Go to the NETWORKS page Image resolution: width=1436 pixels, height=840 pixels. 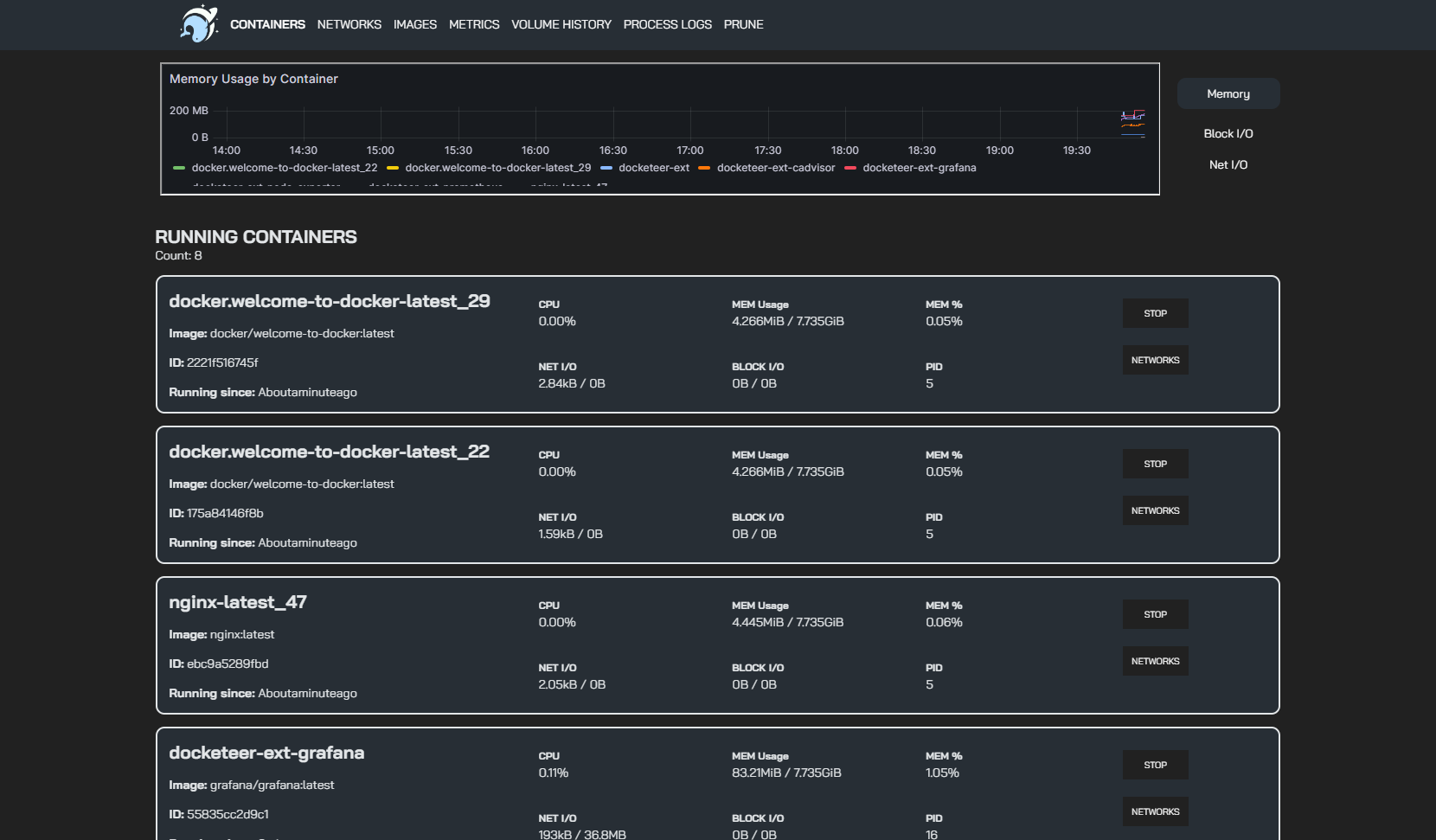click(349, 24)
